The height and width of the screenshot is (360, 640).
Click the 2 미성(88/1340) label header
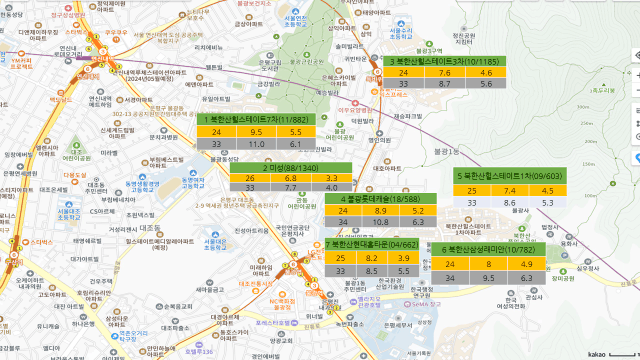pos(291,168)
